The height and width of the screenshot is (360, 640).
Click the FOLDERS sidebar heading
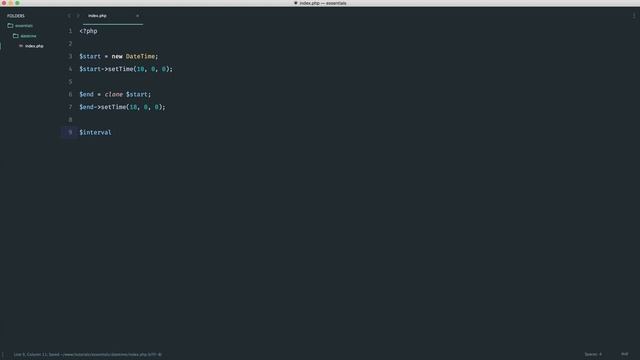(16, 16)
